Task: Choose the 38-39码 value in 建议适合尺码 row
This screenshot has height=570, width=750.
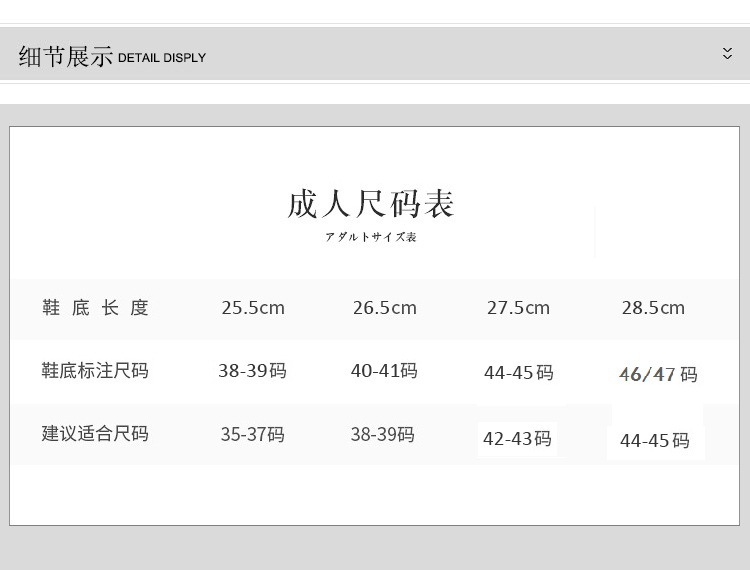Action: [x=382, y=435]
